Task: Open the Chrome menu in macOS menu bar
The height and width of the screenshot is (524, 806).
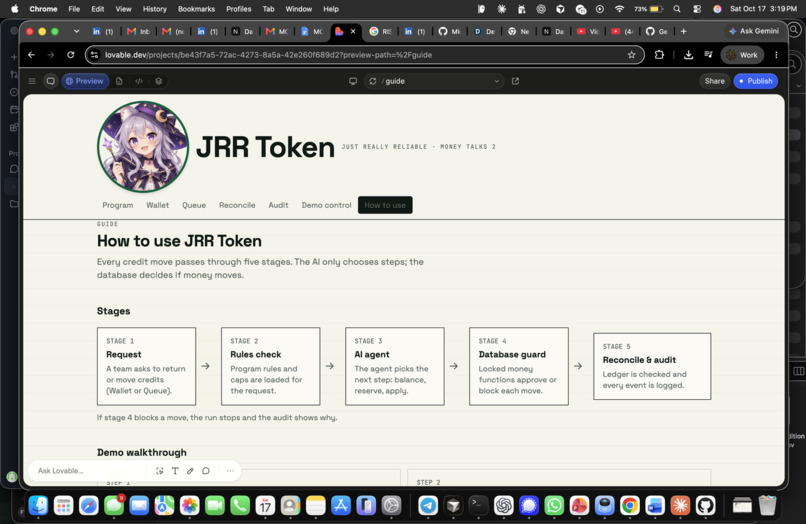Action: 43,9
